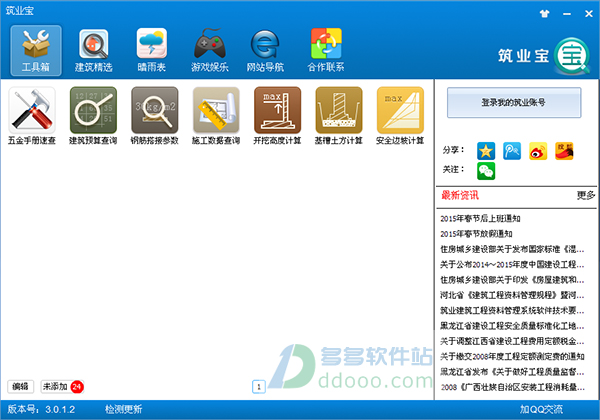Click 检测更新 to check updates
600x420 pixels.
click(124, 409)
